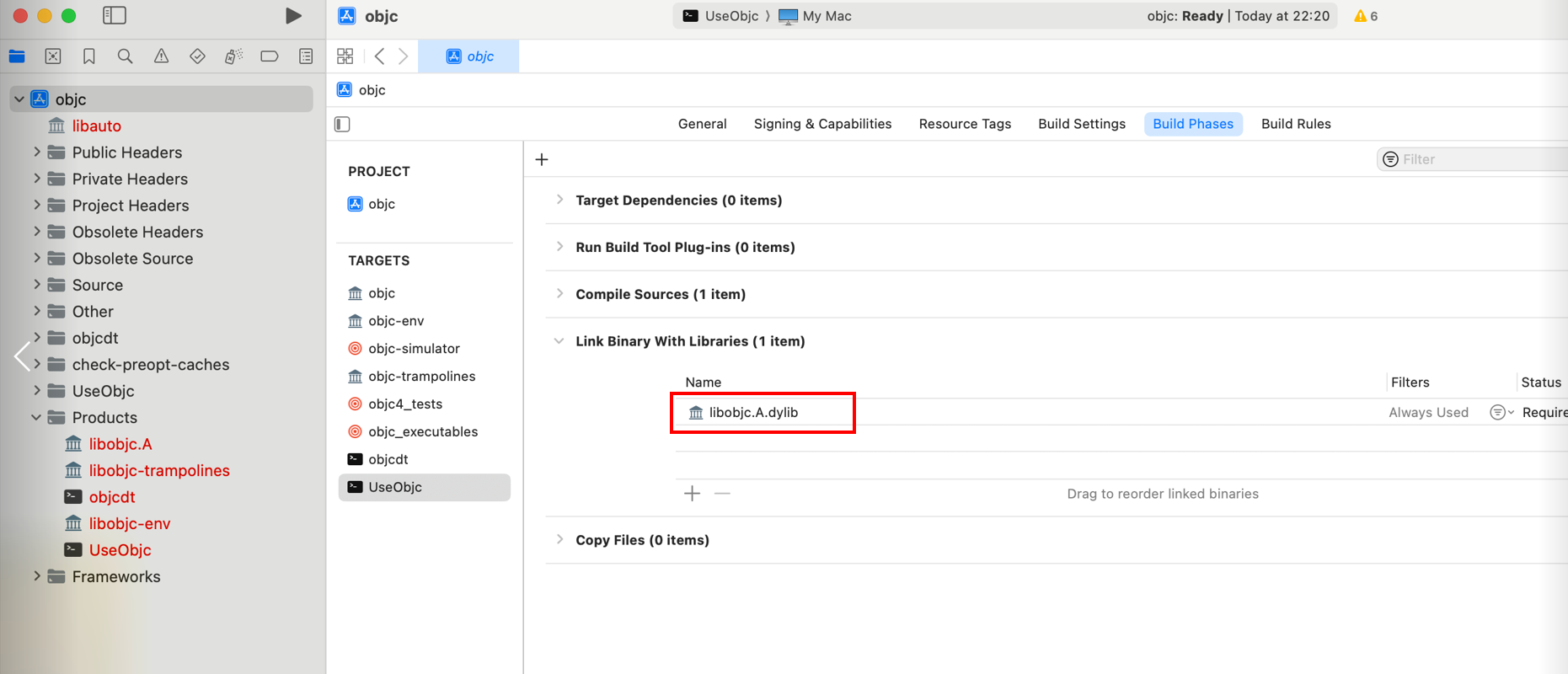Open the Issue navigator warning triangle
The width and height of the screenshot is (1568, 674).
[161, 56]
